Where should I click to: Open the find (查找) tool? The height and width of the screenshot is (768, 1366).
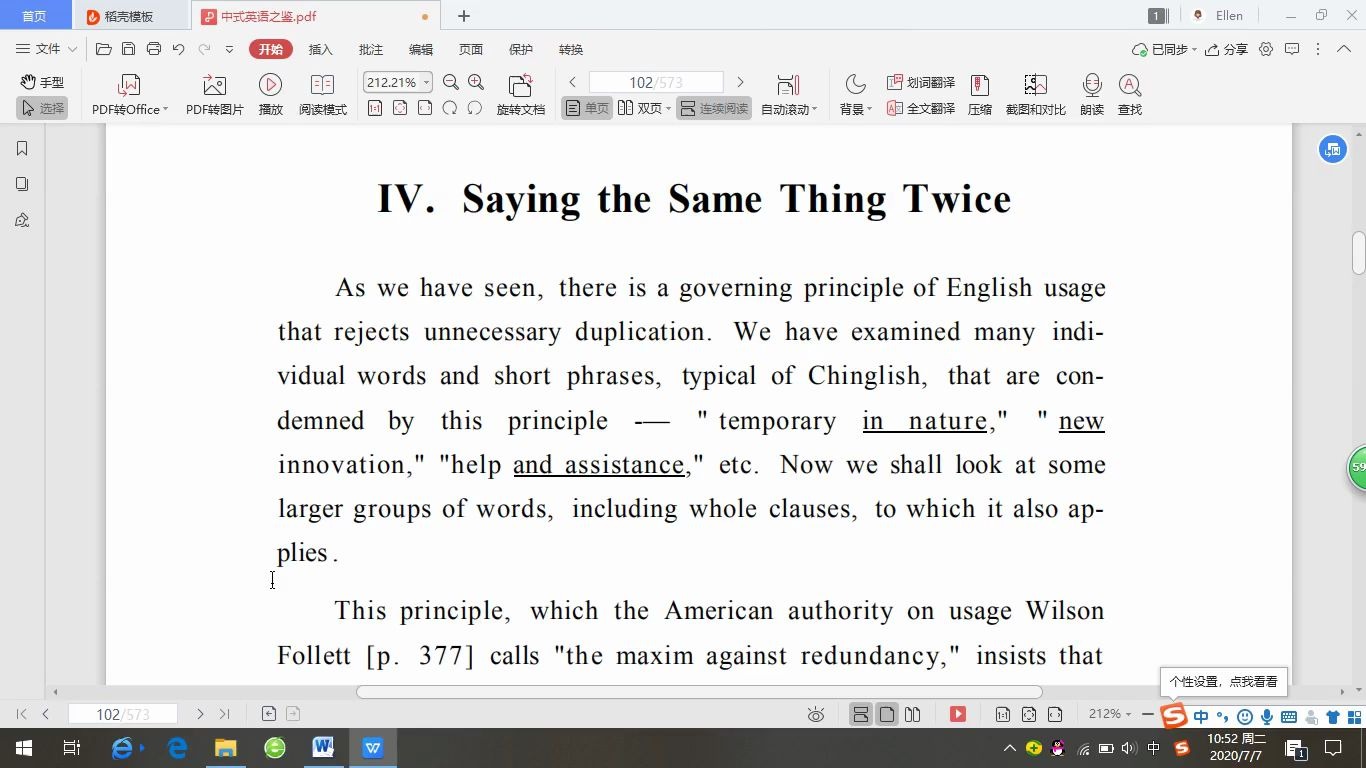click(1130, 96)
